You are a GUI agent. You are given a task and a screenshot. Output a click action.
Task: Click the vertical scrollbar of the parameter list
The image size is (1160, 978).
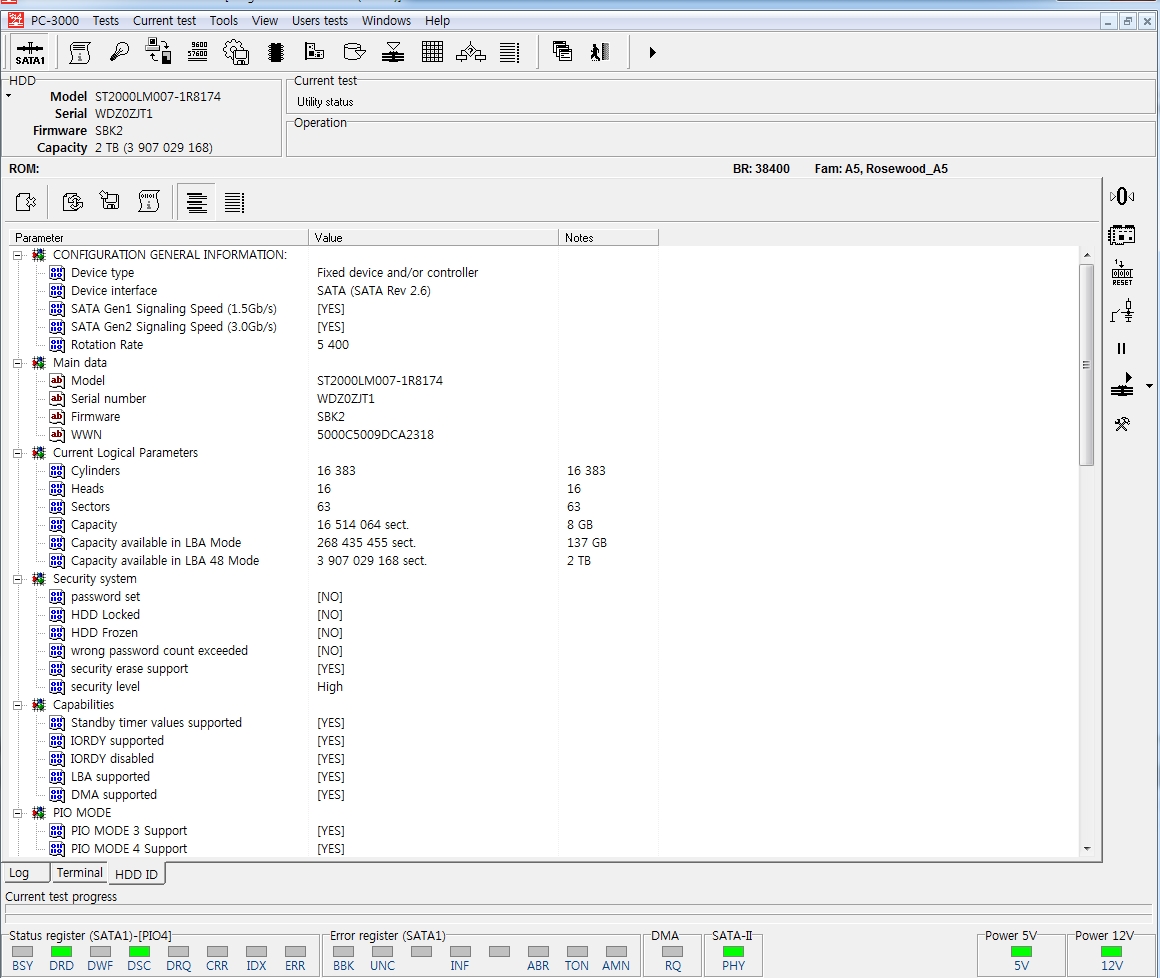coord(1087,365)
